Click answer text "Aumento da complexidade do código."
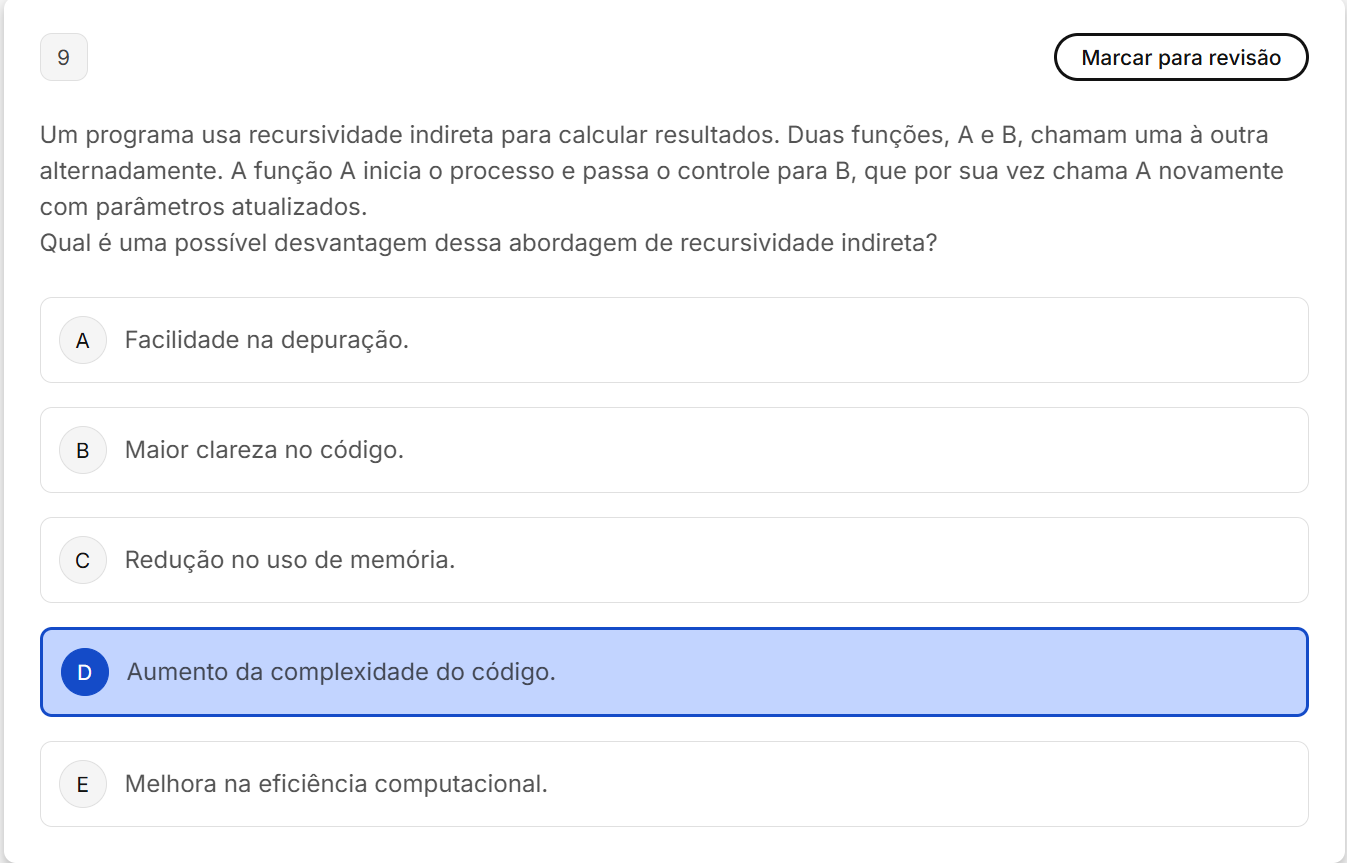Screen dimensions: 1347x863 pos(341,672)
